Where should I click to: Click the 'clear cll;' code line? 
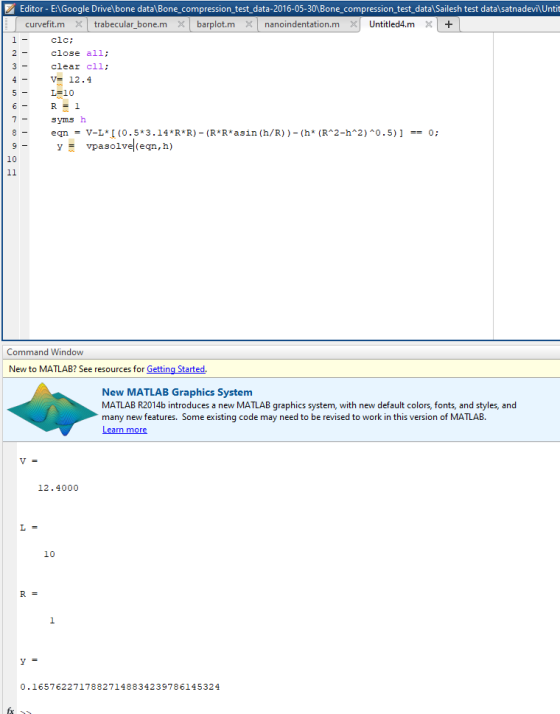pyautogui.click(x=80, y=66)
